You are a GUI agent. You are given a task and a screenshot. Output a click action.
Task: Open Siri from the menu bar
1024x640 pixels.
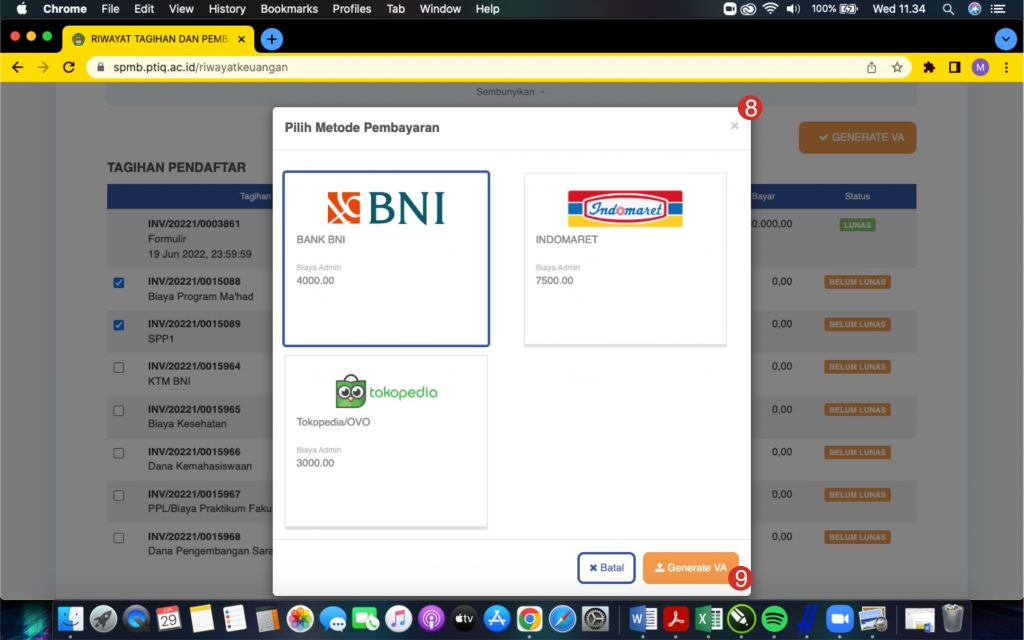974,9
